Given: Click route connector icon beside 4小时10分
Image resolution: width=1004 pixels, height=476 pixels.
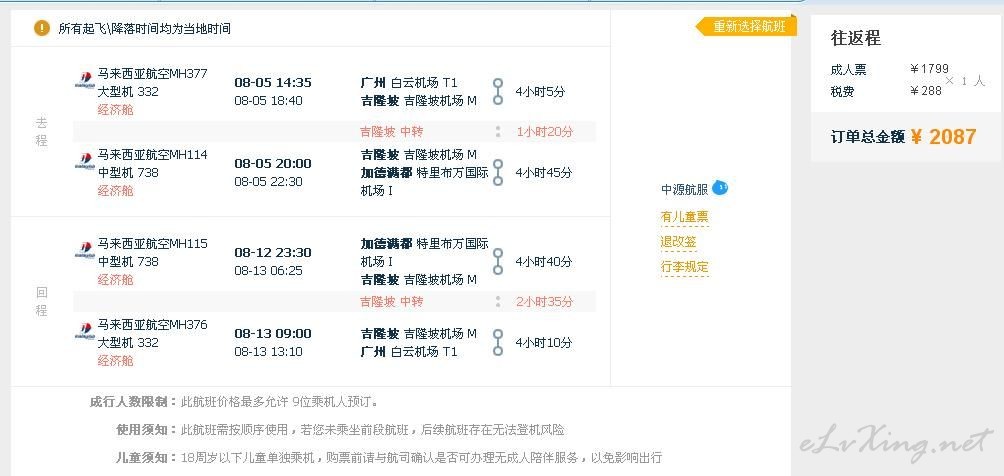Looking at the screenshot, I should tap(498, 343).
